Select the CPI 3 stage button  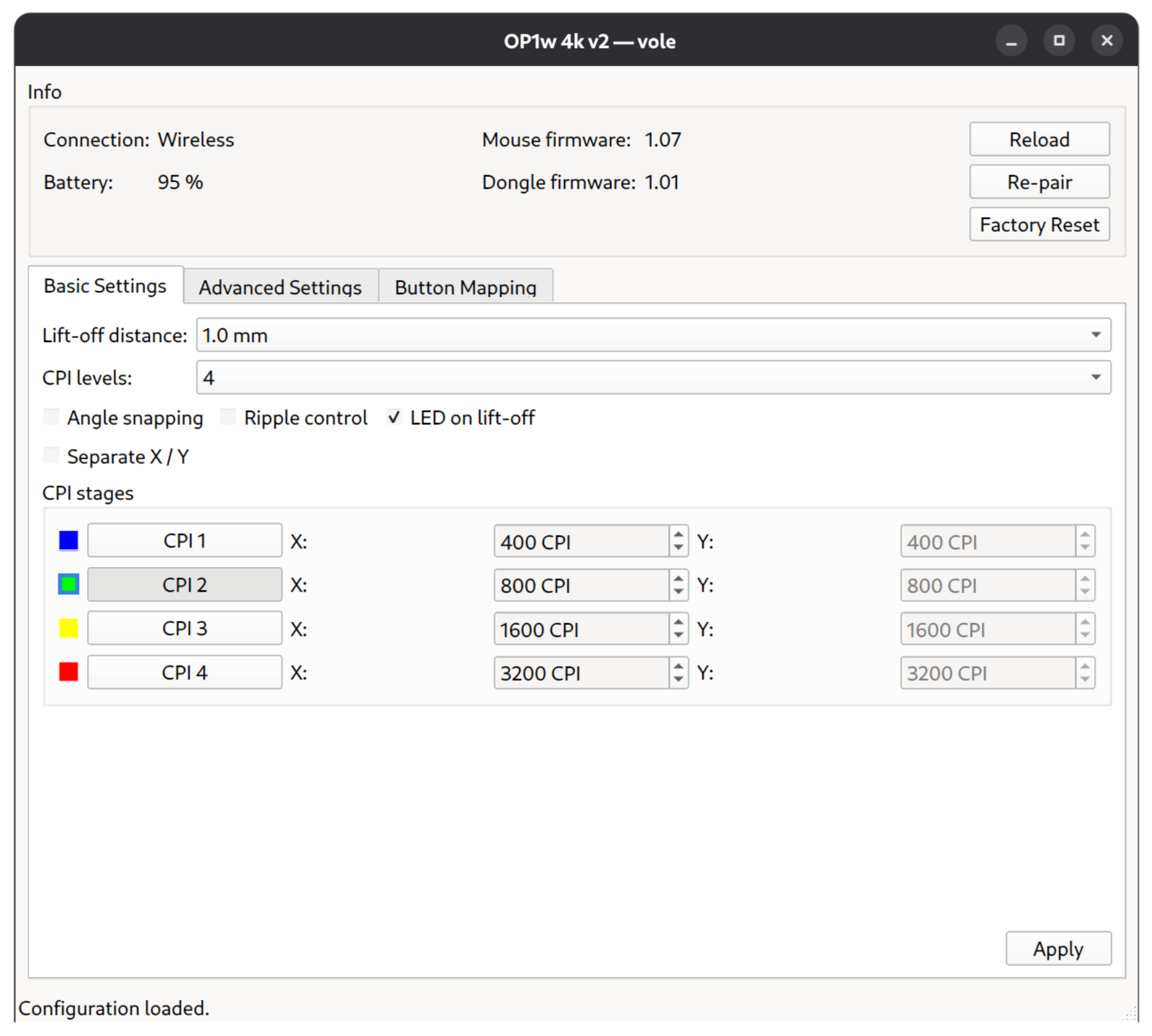click(185, 628)
